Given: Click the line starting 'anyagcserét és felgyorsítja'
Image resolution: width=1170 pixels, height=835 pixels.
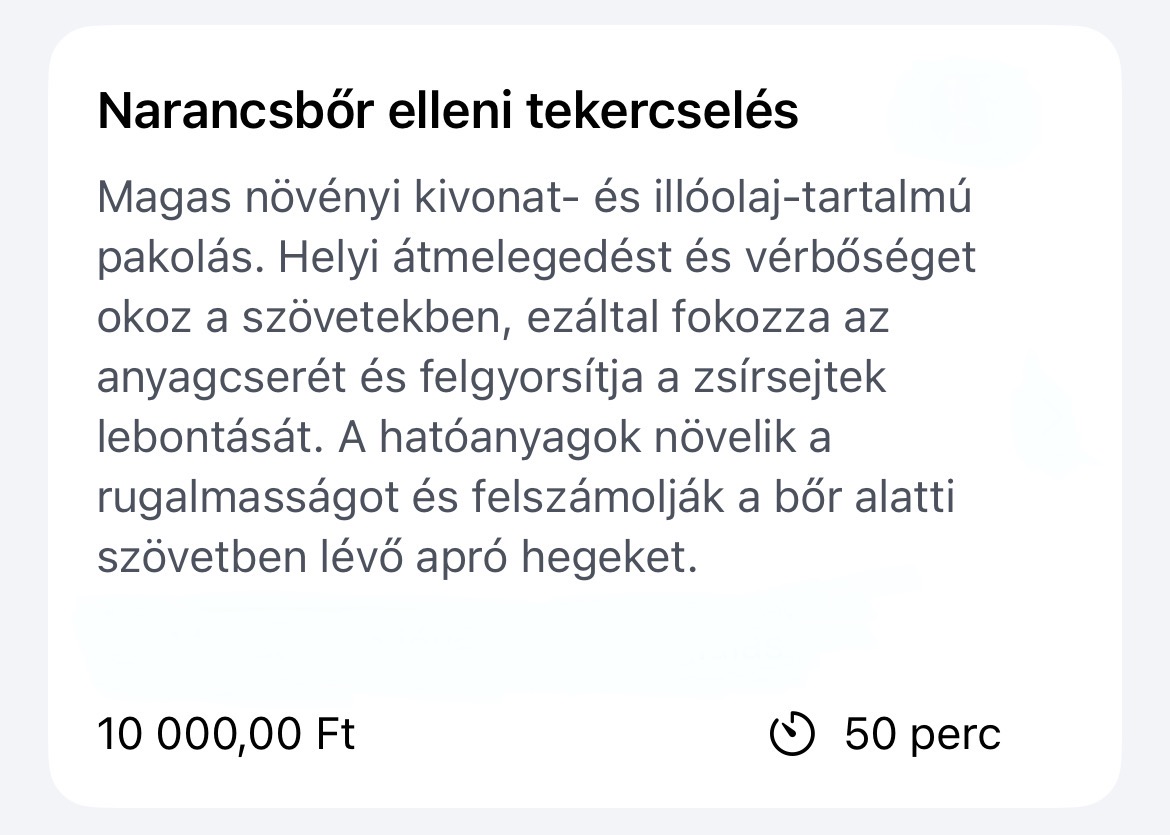Looking at the screenshot, I should click(x=492, y=378).
